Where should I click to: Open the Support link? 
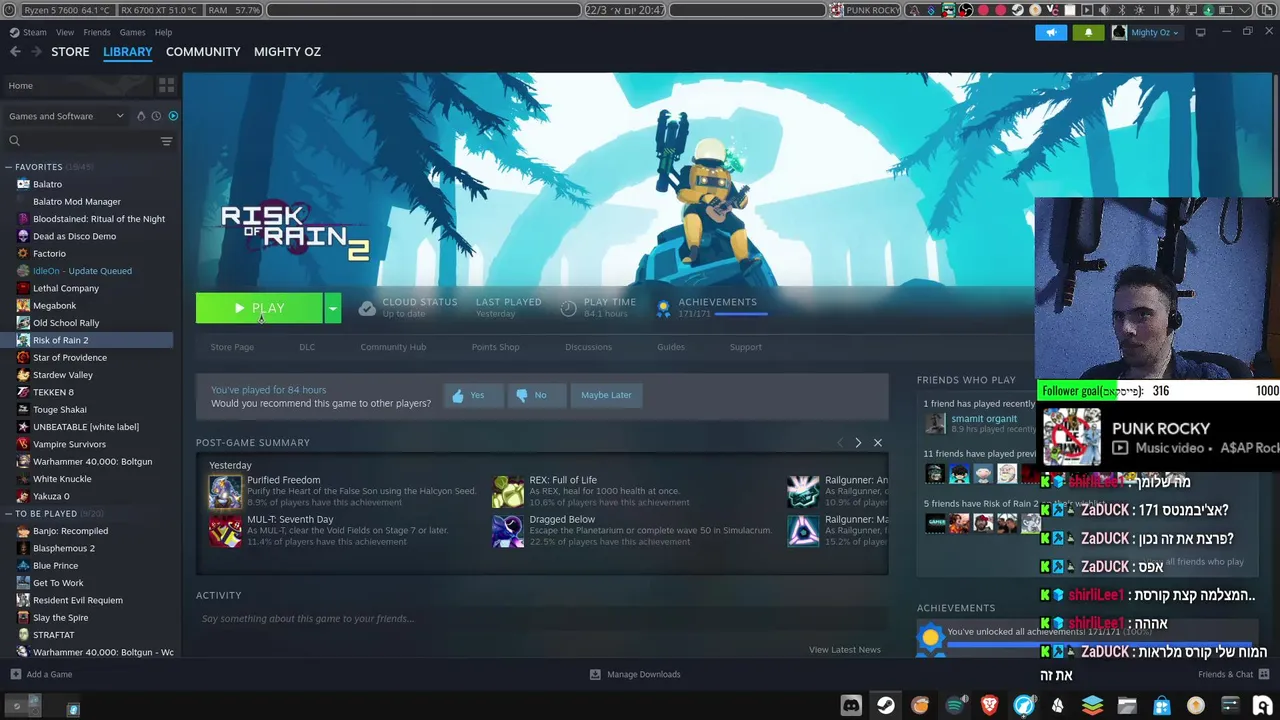(746, 347)
